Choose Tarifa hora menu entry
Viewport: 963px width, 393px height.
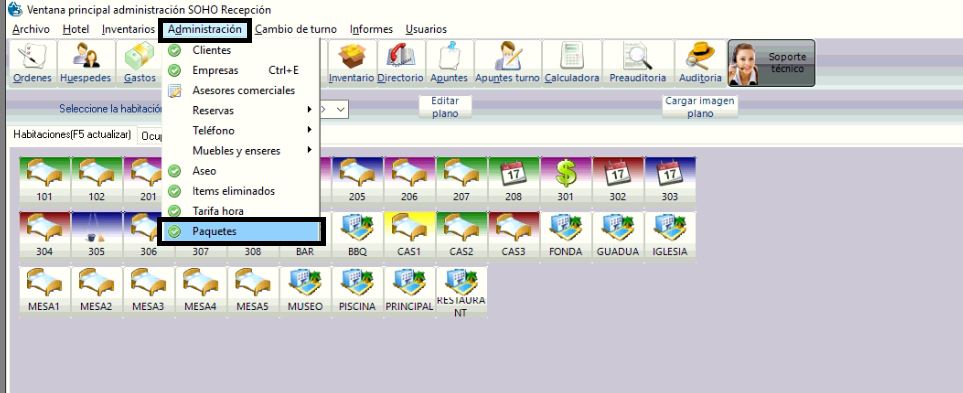[x=240, y=211]
